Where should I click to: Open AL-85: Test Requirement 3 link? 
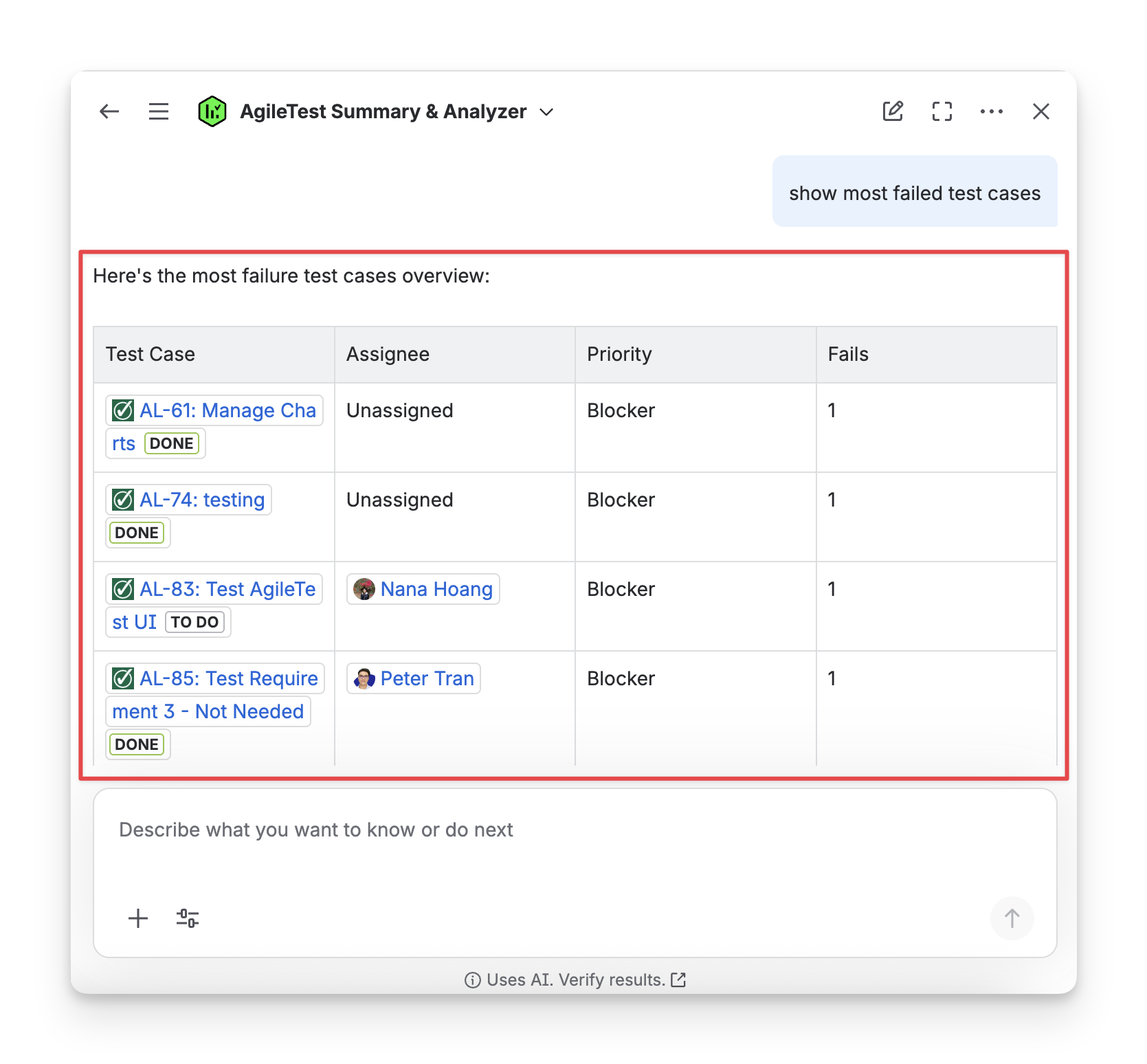(x=228, y=679)
